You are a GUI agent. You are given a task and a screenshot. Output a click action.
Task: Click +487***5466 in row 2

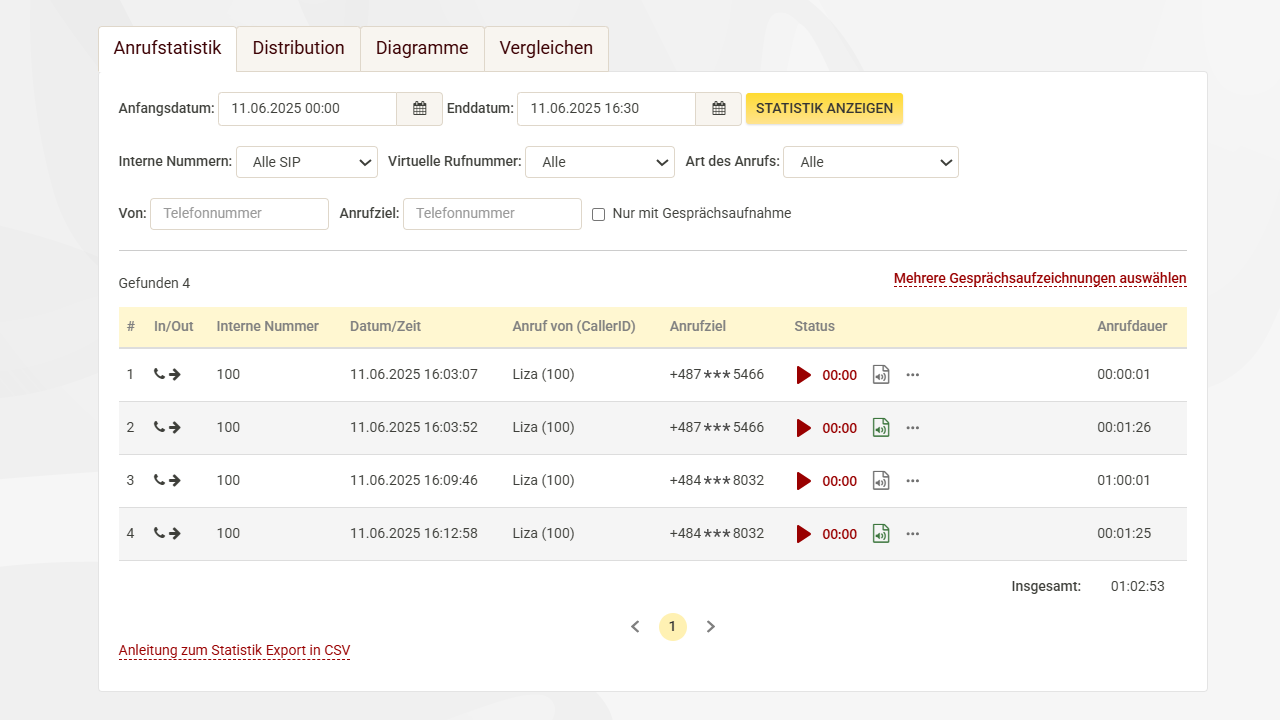pos(717,428)
